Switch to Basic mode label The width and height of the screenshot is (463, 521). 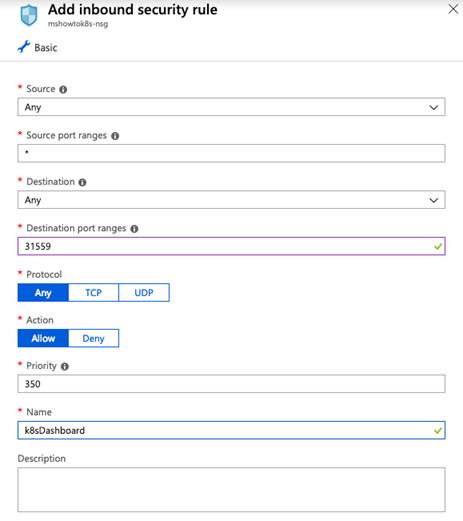[x=46, y=48]
